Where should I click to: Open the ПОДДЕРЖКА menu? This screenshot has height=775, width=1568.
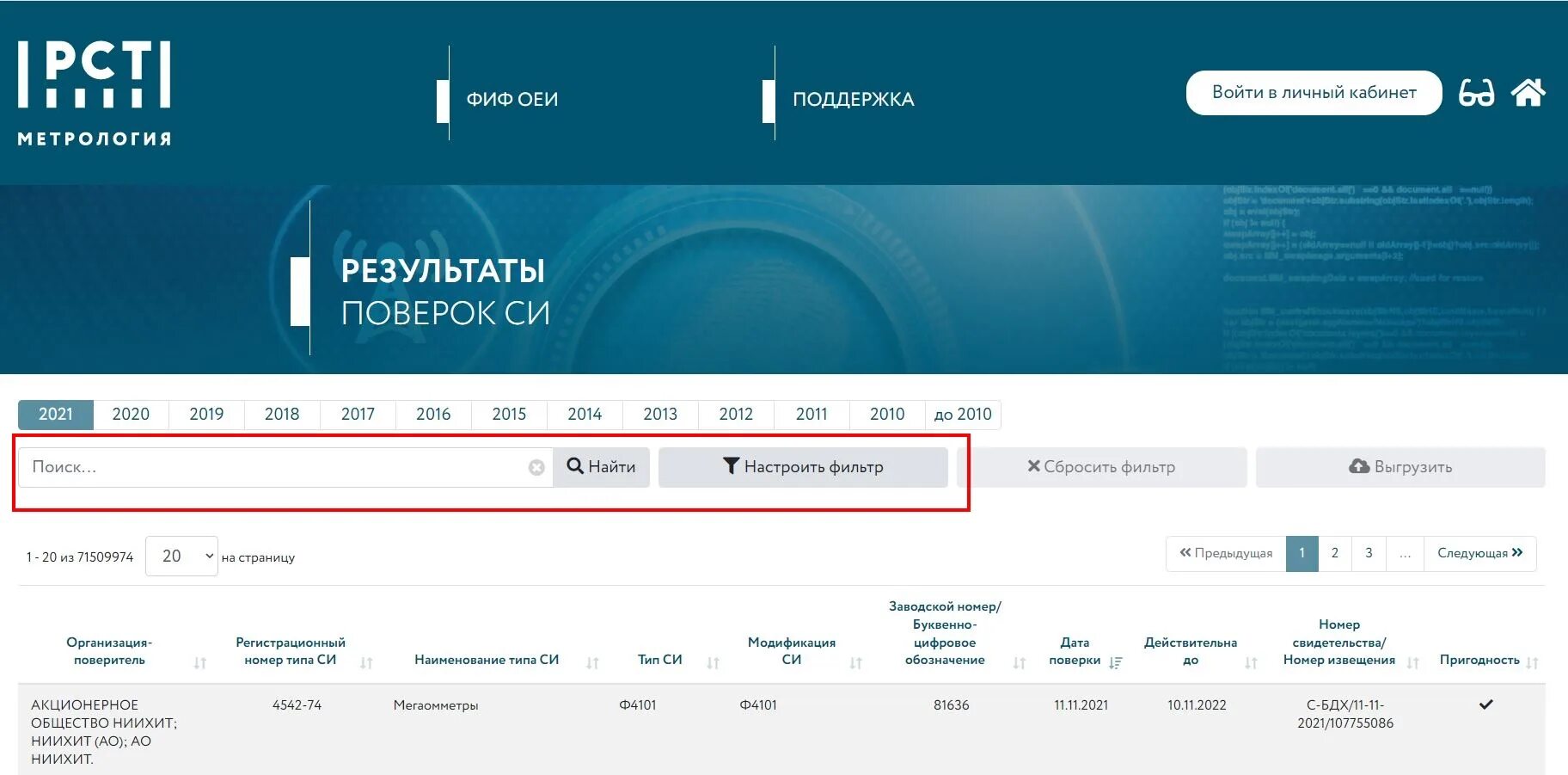[853, 99]
